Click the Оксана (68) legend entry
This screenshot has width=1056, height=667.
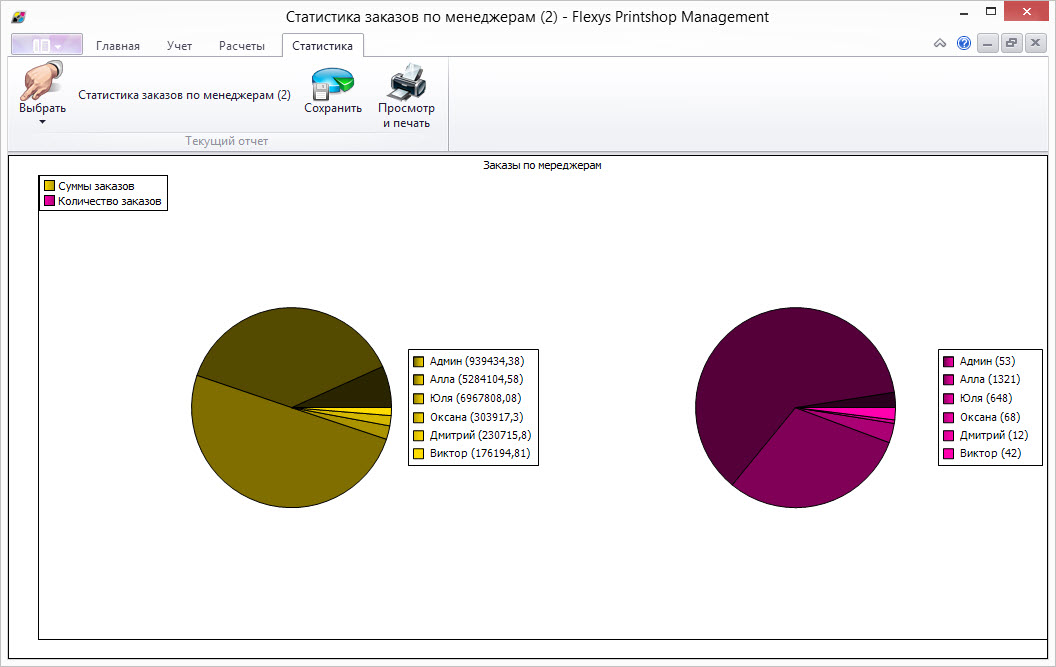[982, 417]
